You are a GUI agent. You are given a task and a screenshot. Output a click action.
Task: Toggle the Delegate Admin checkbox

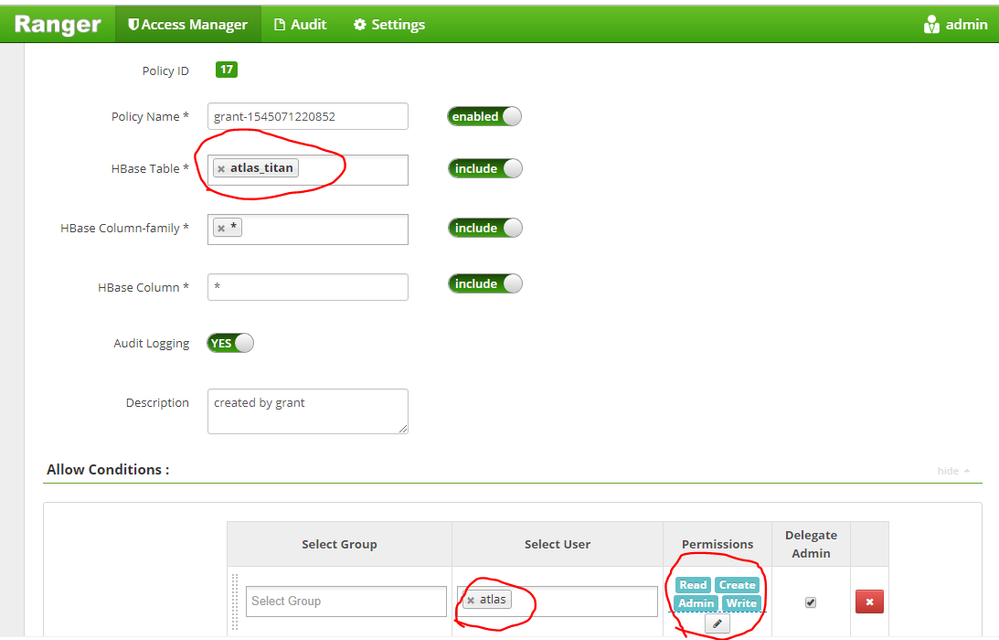click(810, 602)
